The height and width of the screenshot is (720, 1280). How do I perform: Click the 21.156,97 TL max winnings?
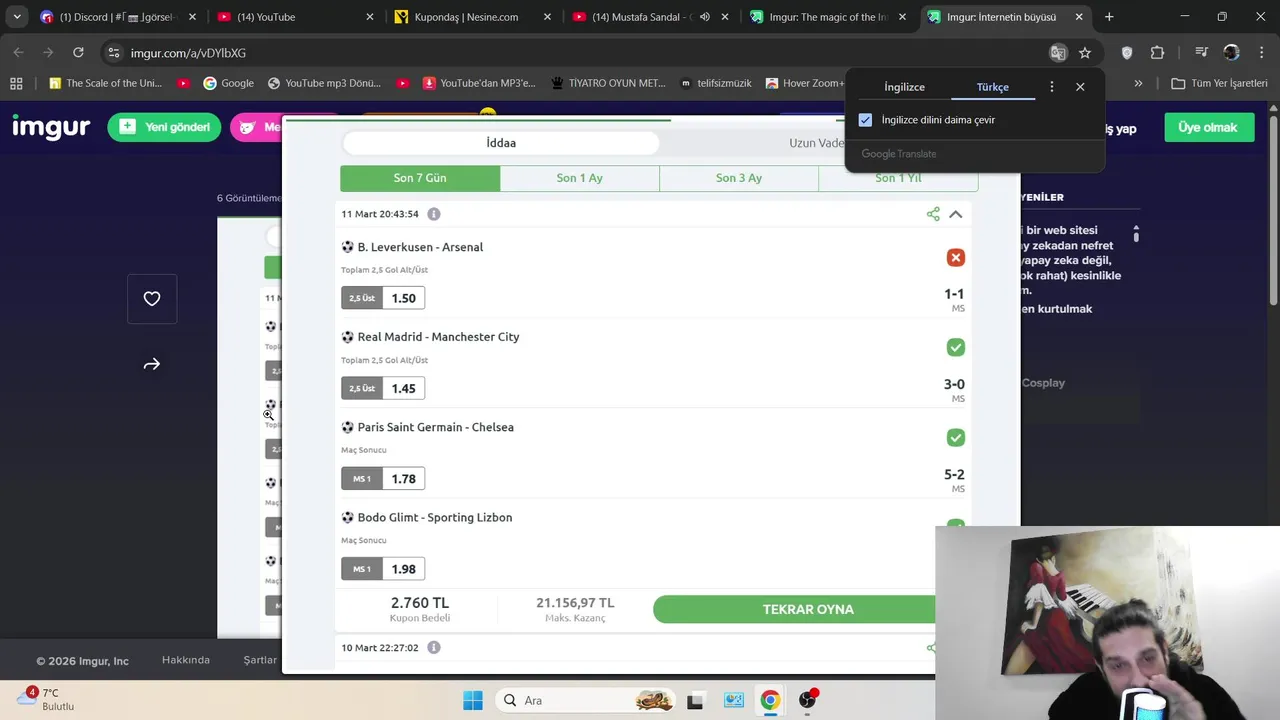tap(575, 603)
